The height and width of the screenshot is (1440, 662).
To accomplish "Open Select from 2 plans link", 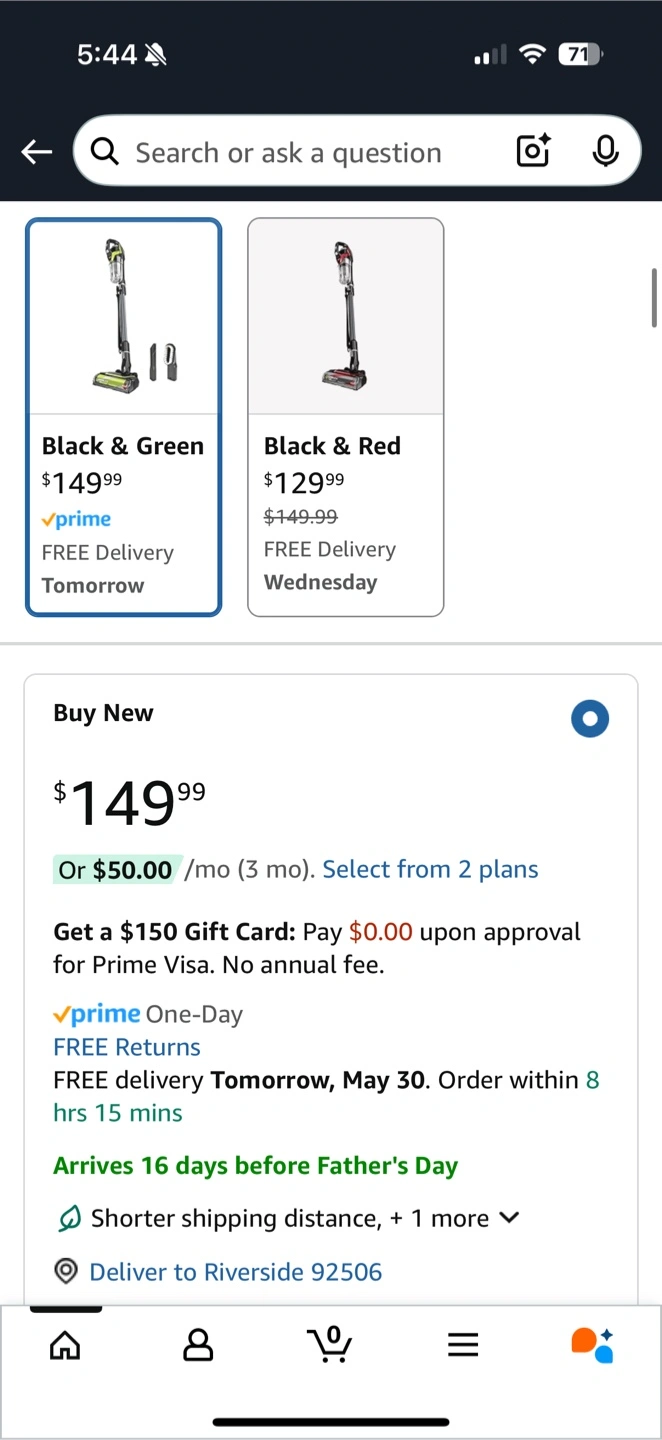I will (430, 869).
